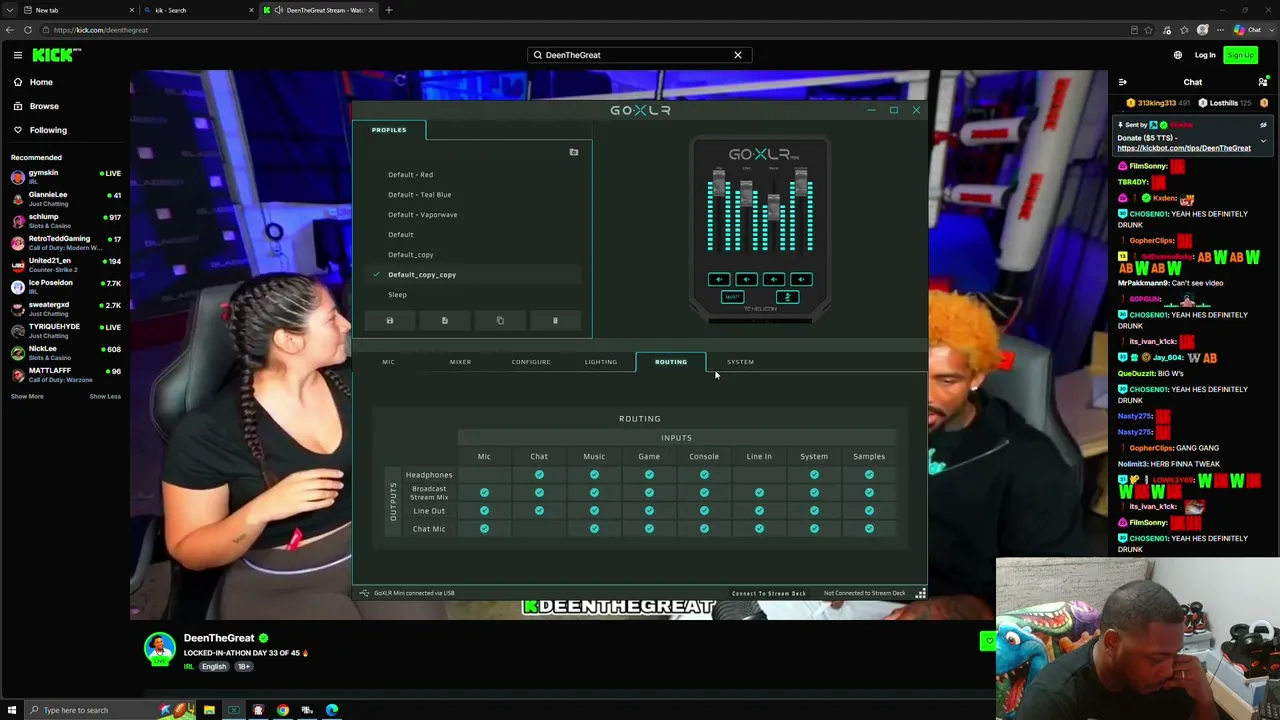
Task: Select the LIGHTING tab in GoXLR
Action: click(x=601, y=362)
